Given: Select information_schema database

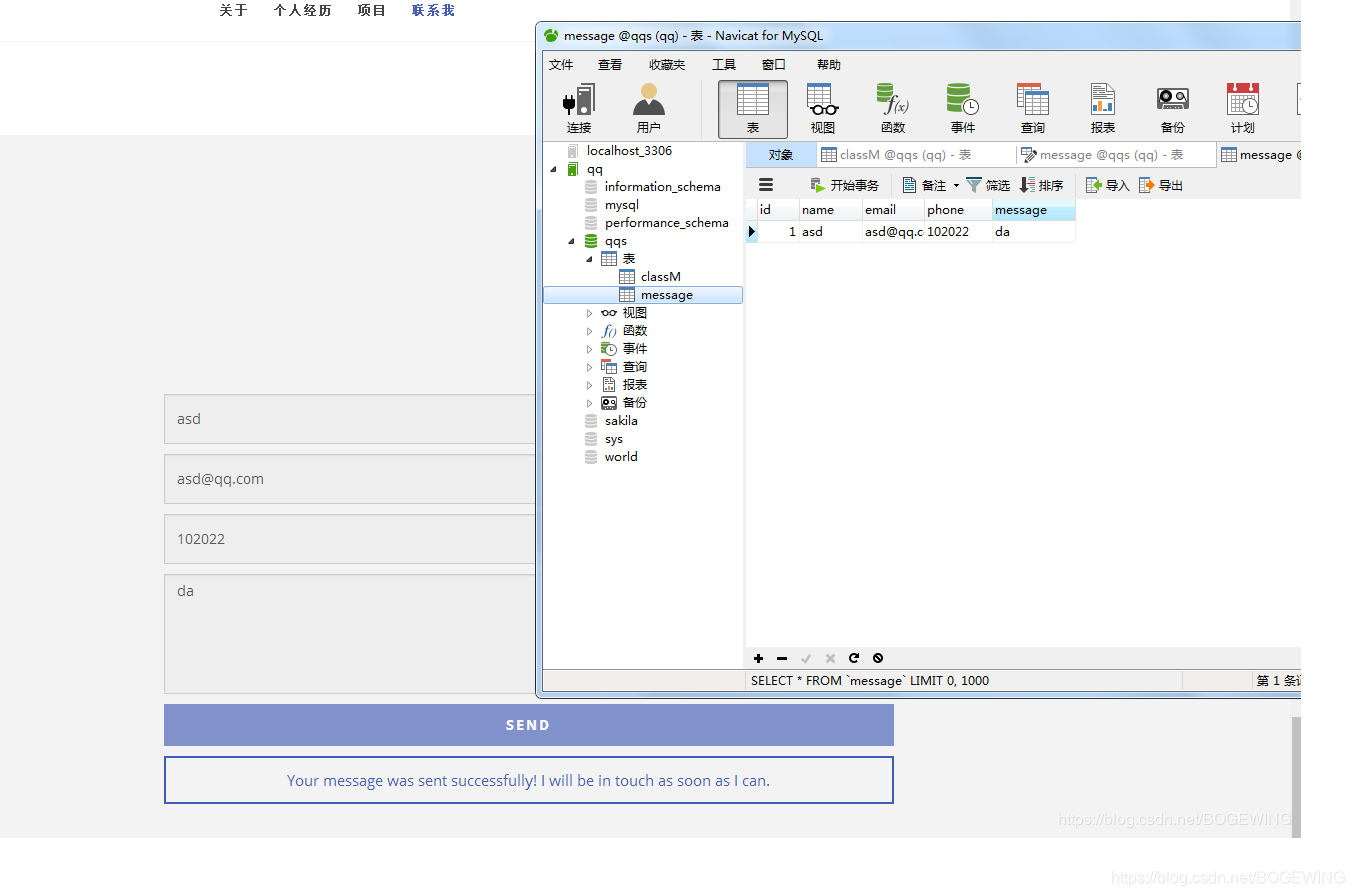Looking at the screenshot, I should click(662, 187).
